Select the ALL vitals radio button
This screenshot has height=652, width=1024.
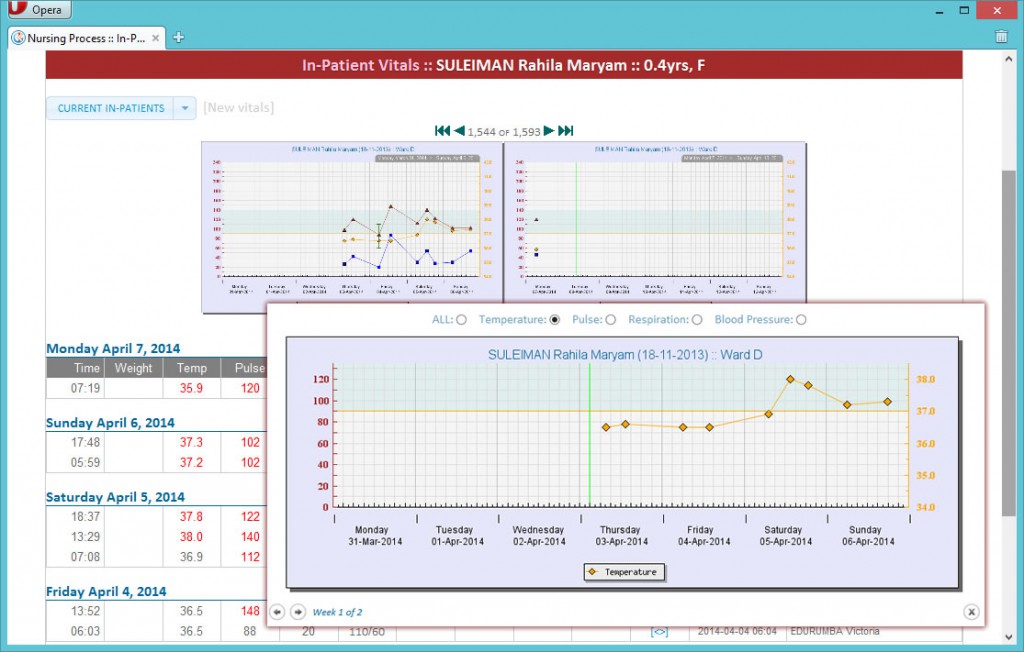pyautogui.click(x=460, y=319)
